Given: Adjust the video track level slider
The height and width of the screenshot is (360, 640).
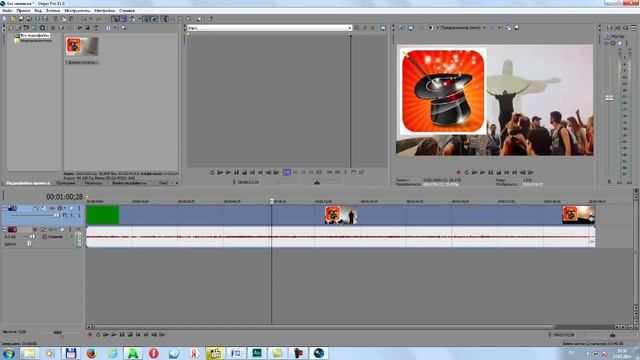Looking at the screenshot, I should coord(57,215).
